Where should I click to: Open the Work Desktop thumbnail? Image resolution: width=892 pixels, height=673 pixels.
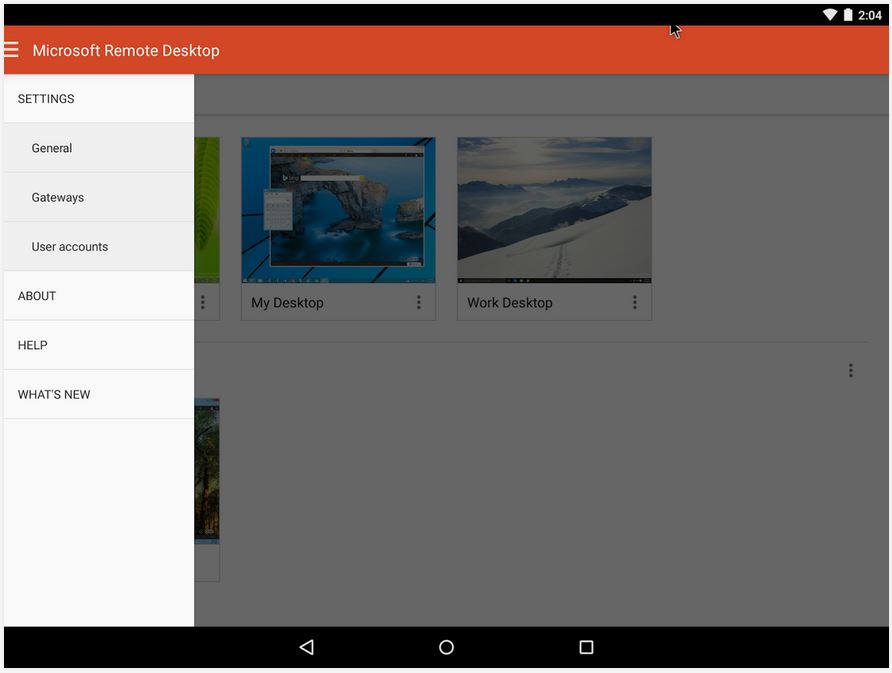click(555, 210)
